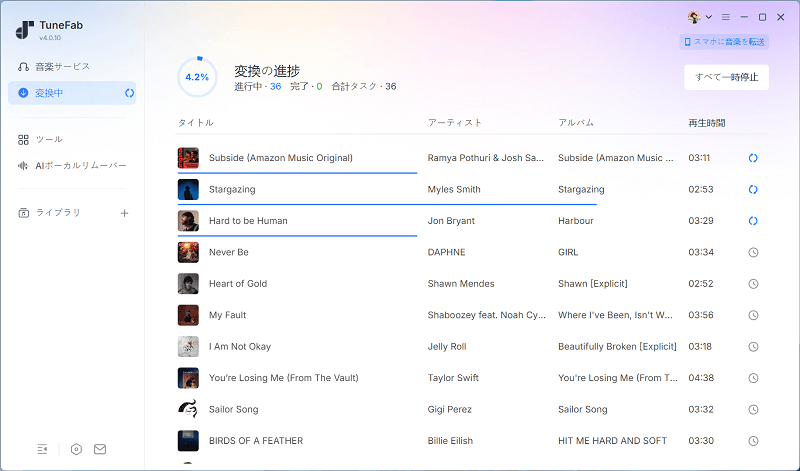Select the Taylor Swift artist cell

(453, 378)
